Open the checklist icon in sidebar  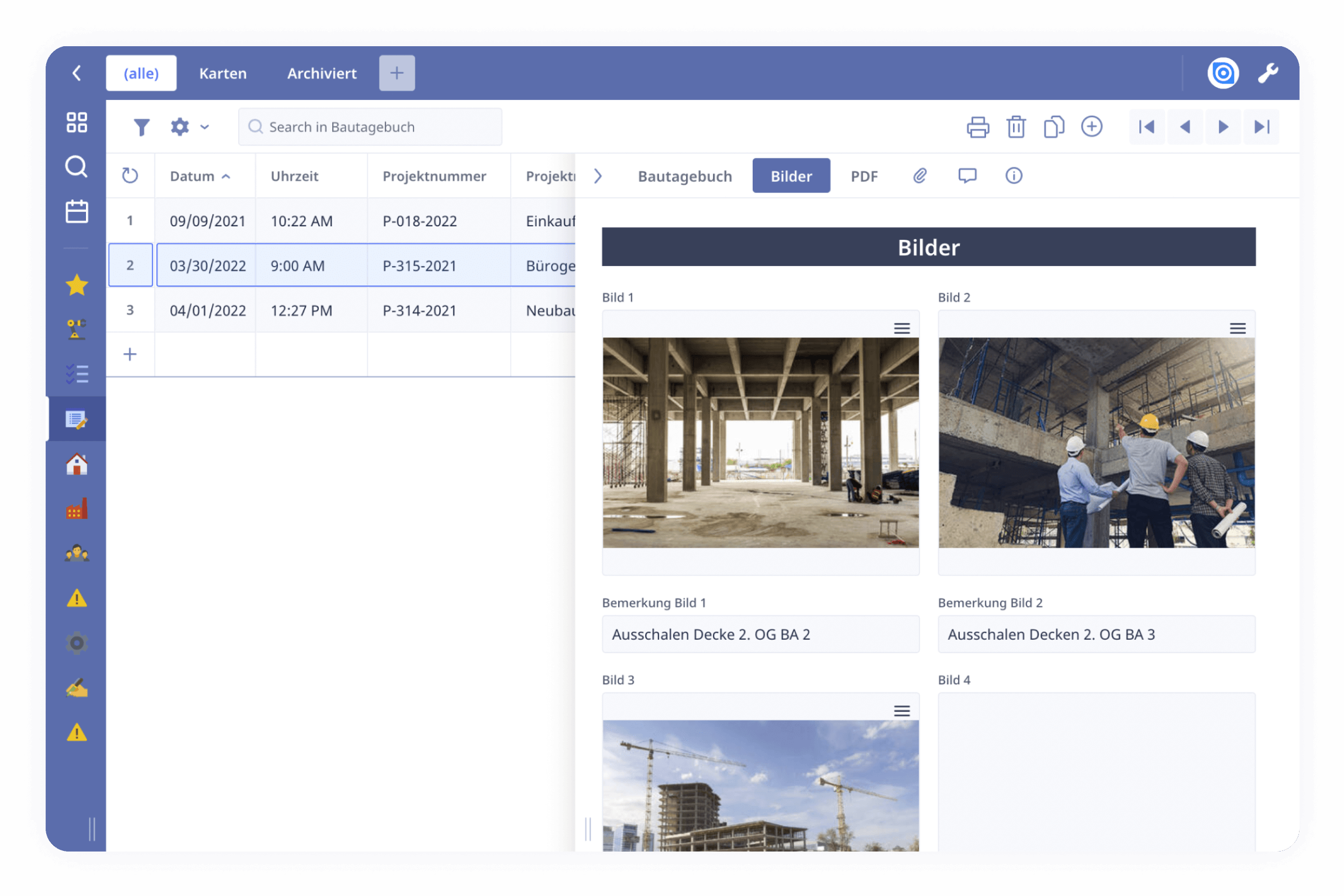(x=77, y=374)
